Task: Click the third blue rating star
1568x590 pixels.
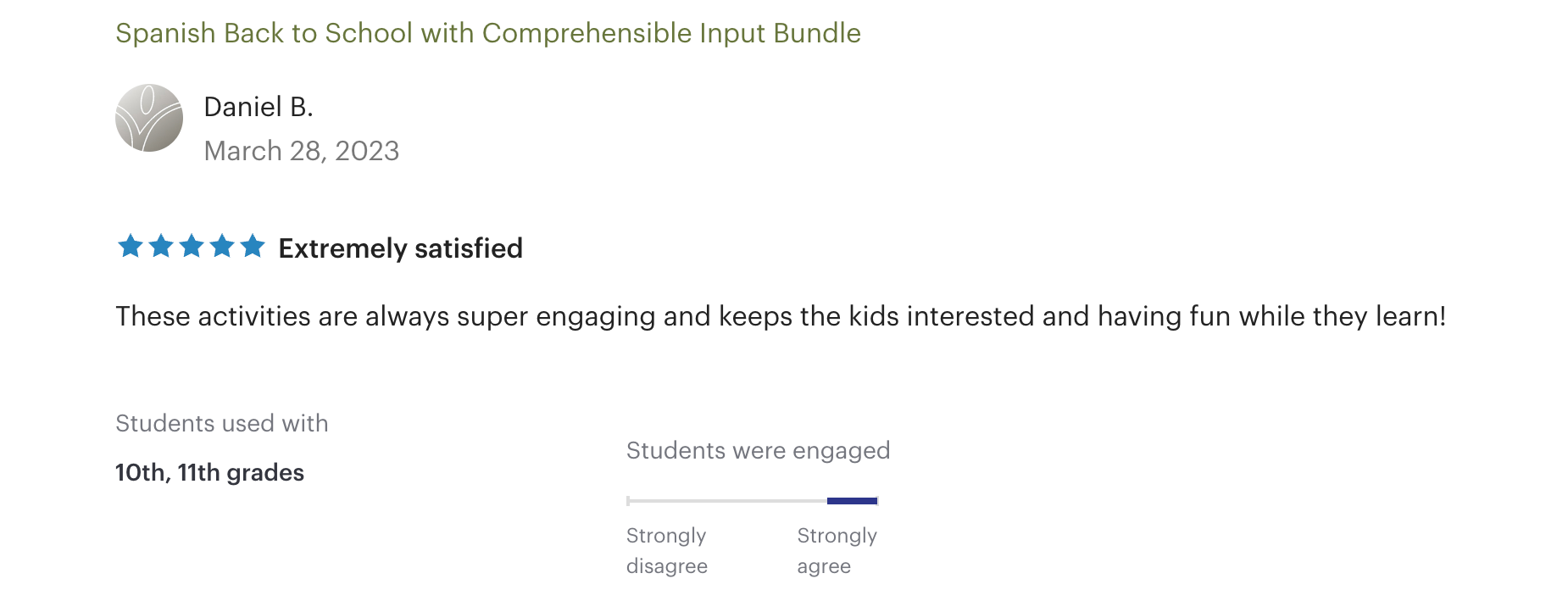Action: (x=192, y=247)
